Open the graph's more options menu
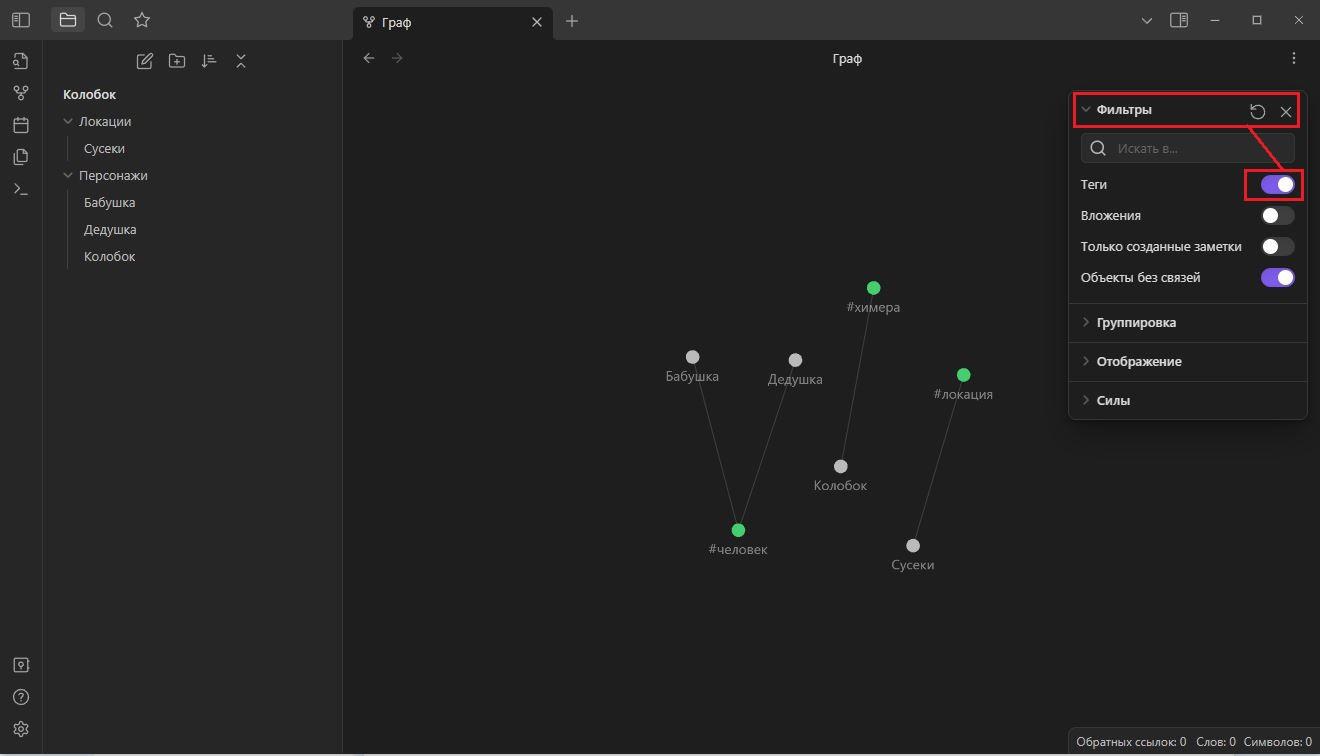The image size is (1320, 756). point(1294,58)
